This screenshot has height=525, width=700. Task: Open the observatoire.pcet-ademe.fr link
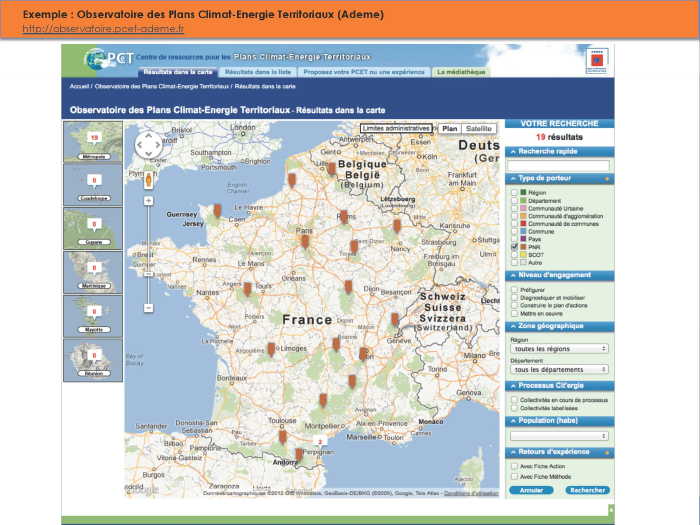coord(103,29)
